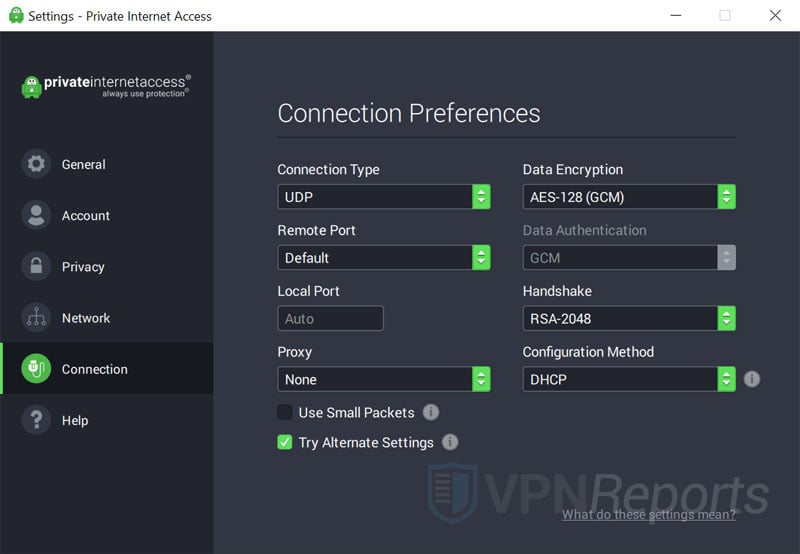Open the Configuration Method DHCP dropdown
800x554 pixels.
[629, 379]
